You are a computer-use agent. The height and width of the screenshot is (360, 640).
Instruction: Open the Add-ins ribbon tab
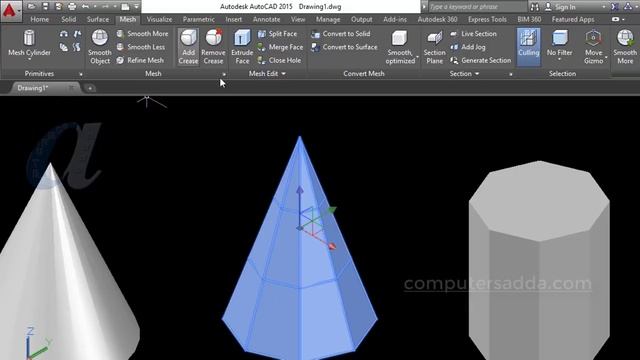(x=395, y=19)
